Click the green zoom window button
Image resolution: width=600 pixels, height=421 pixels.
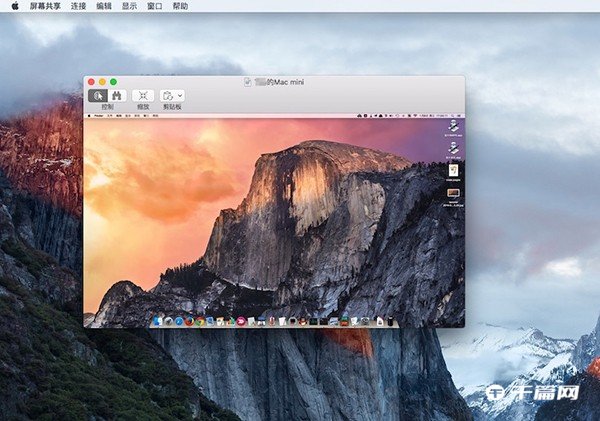click(x=113, y=81)
